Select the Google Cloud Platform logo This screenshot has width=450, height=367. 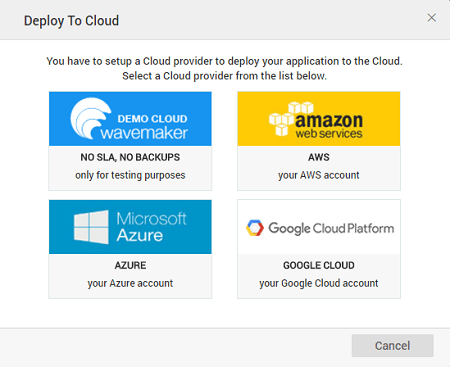click(x=319, y=227)
